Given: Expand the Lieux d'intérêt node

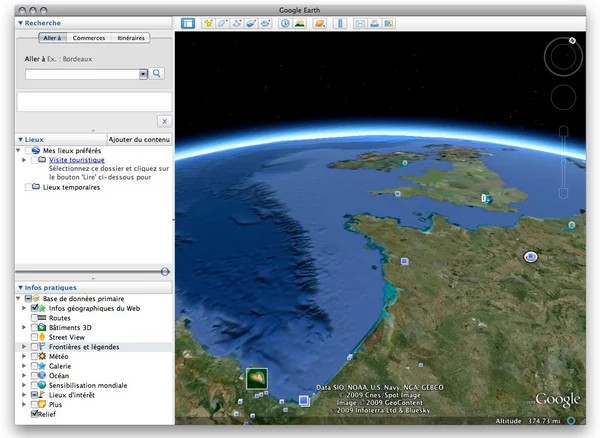Looking at the screenshot, I should pyautogui.click(x=24, y=395).
